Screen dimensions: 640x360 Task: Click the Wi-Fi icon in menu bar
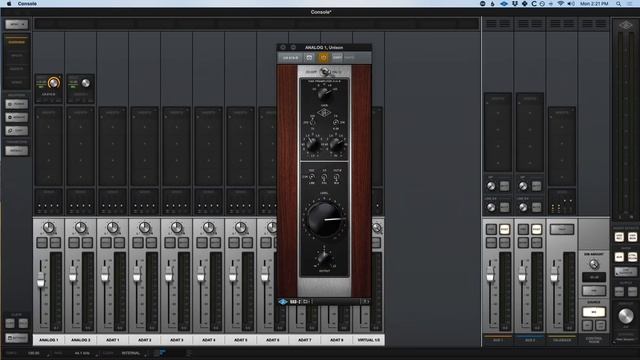pos(561,4)
